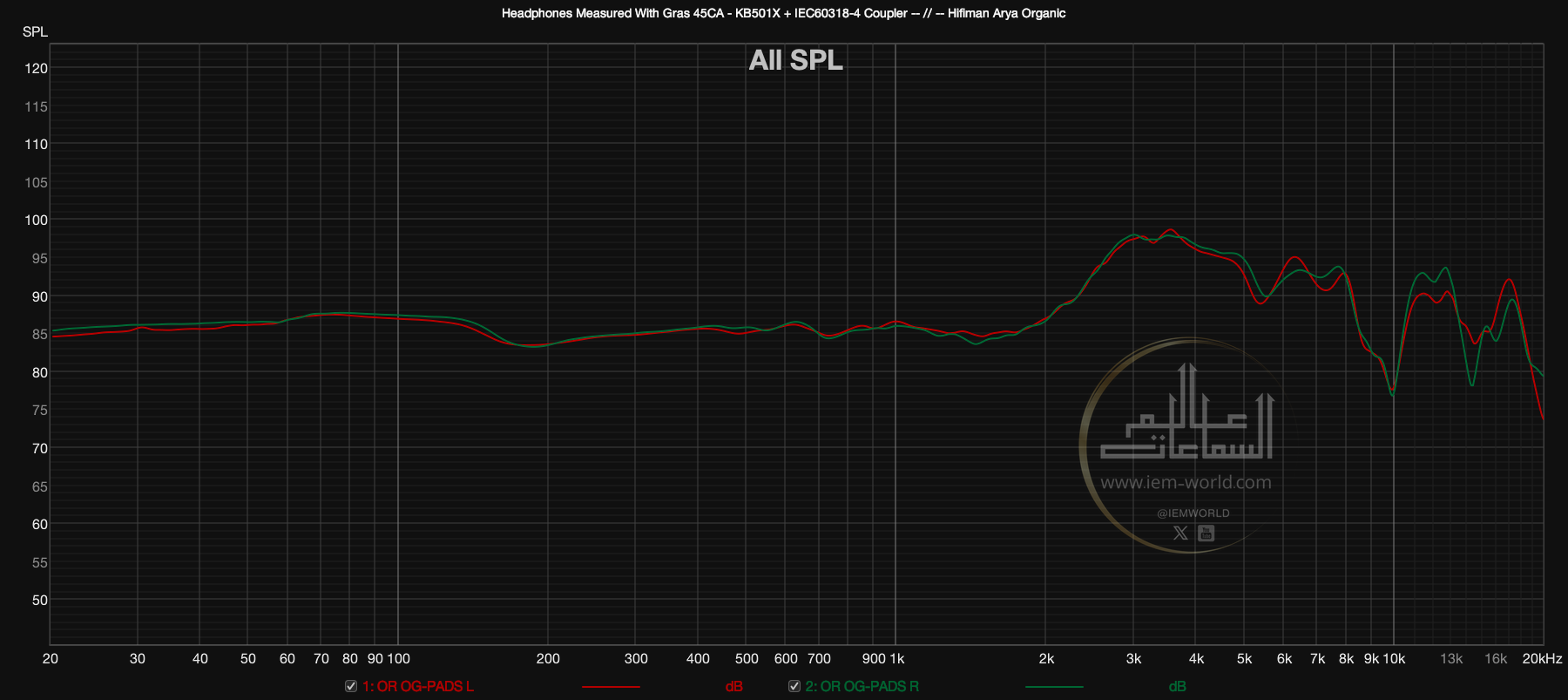Click the 'All SPL' graph heading

[x=795, y=60]
